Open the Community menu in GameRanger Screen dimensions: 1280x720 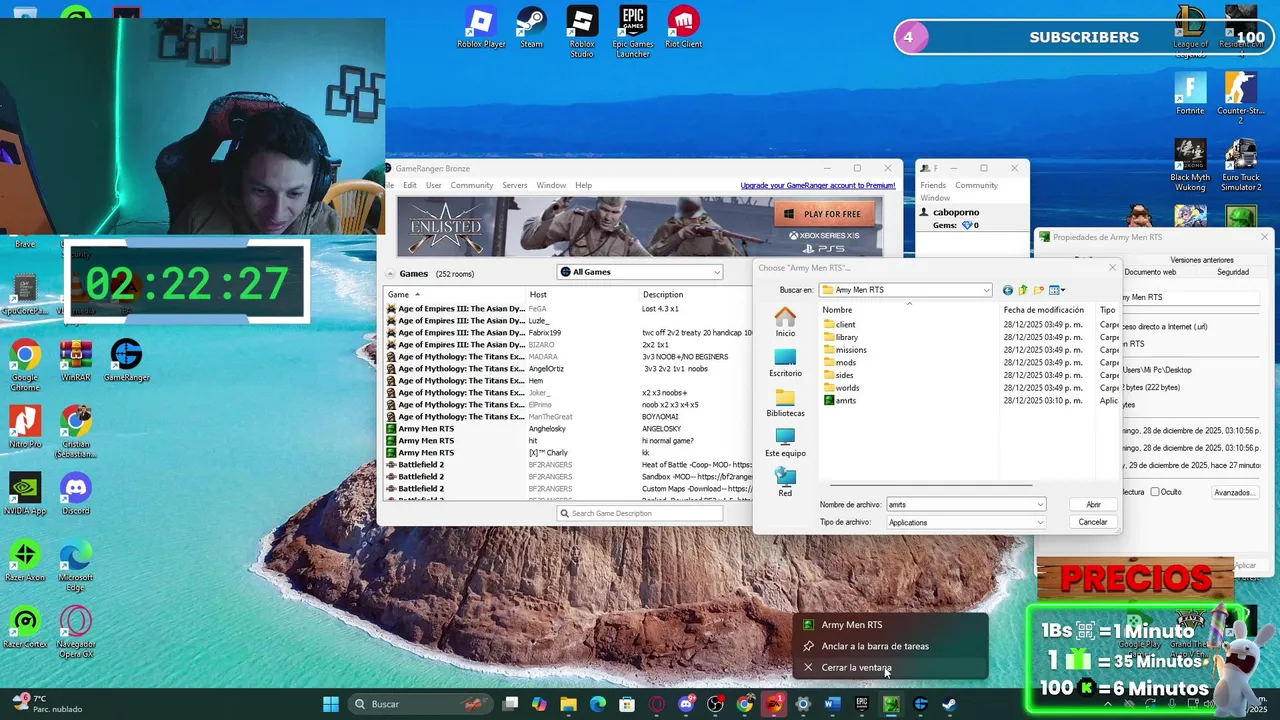coord(471,185)
